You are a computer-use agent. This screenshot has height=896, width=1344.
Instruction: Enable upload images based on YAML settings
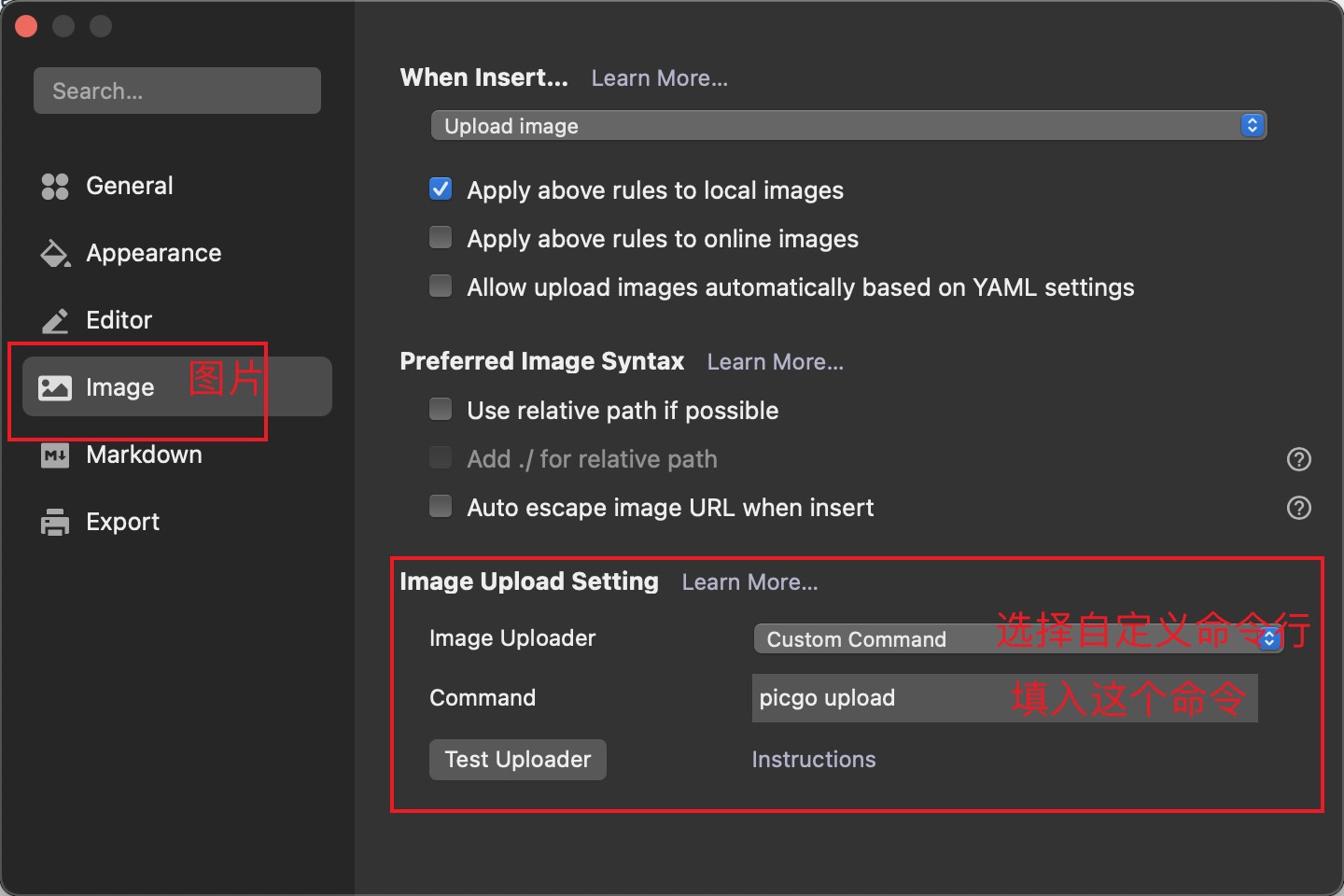coord(441,287)
